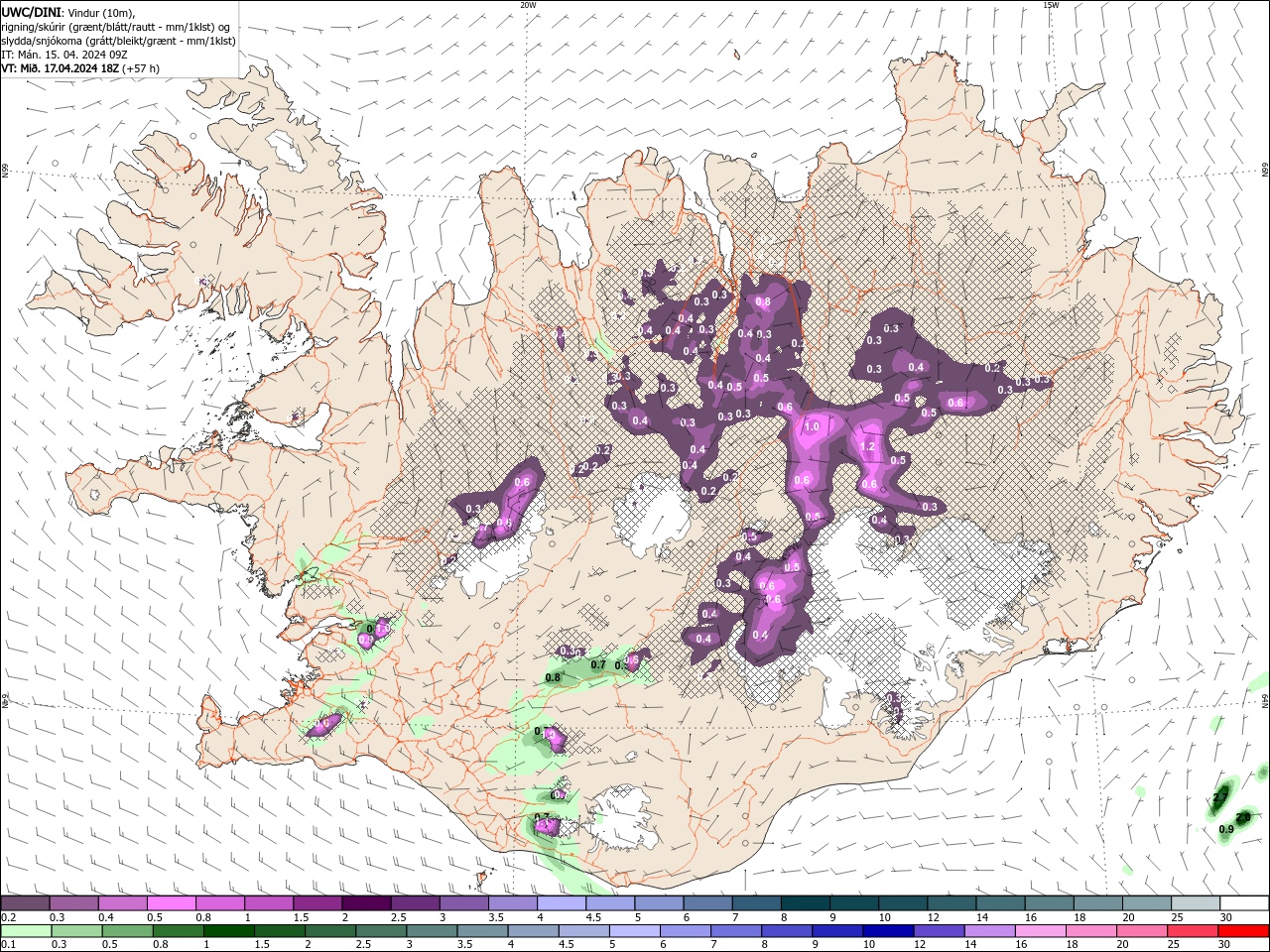The width and height of the screenshot is (1270, 952).
Task: Pick the bright red rain swatch above 30
Action: coord(1242,931)
